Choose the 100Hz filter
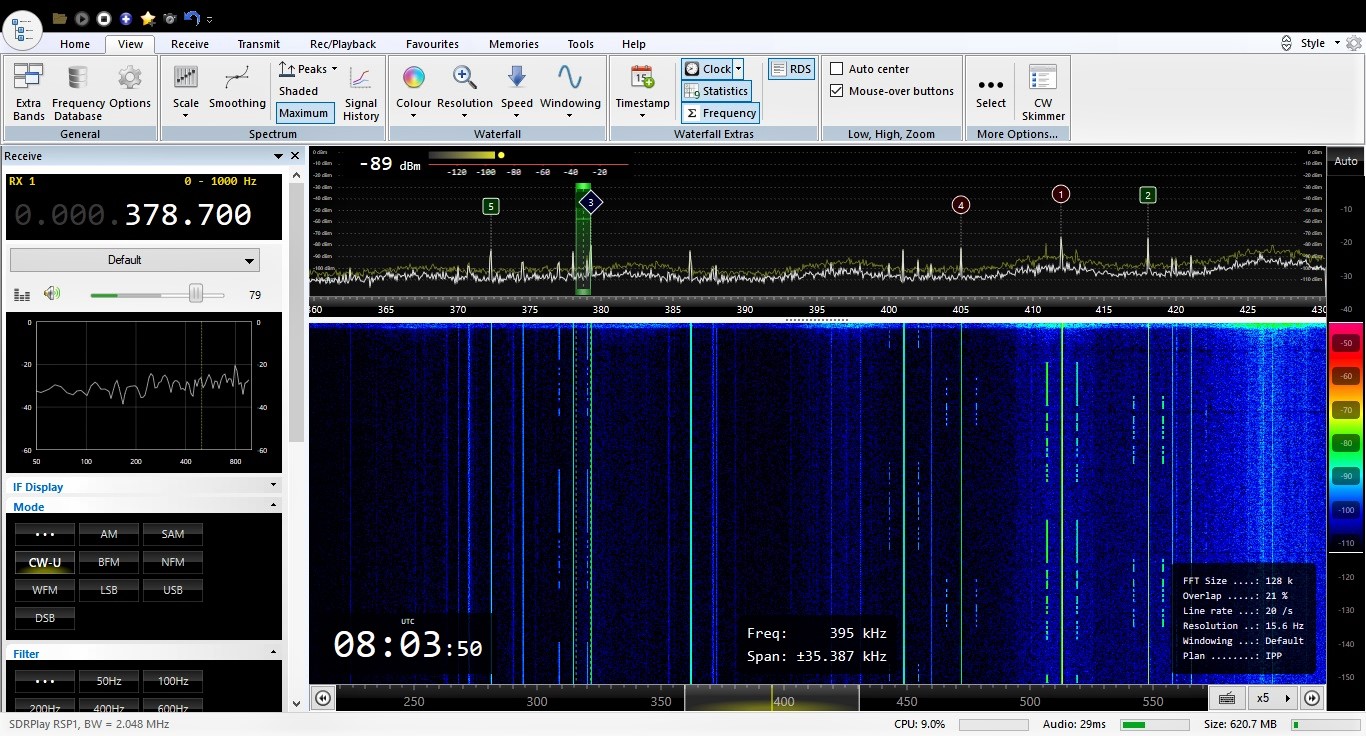 [x=173, y=681]
